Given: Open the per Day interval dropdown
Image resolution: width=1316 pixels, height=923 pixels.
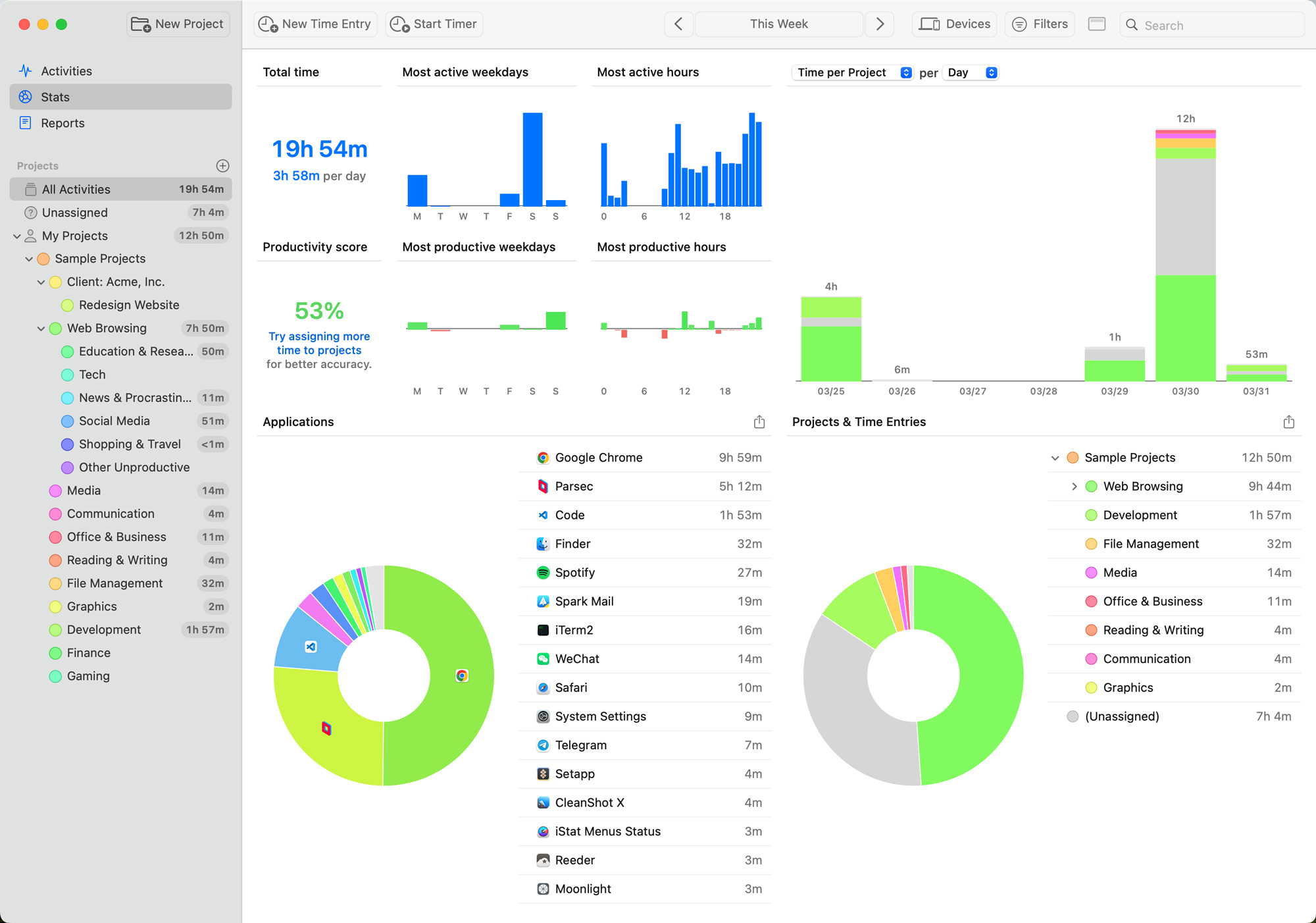Looking at the screenshot, I should 971,72.
